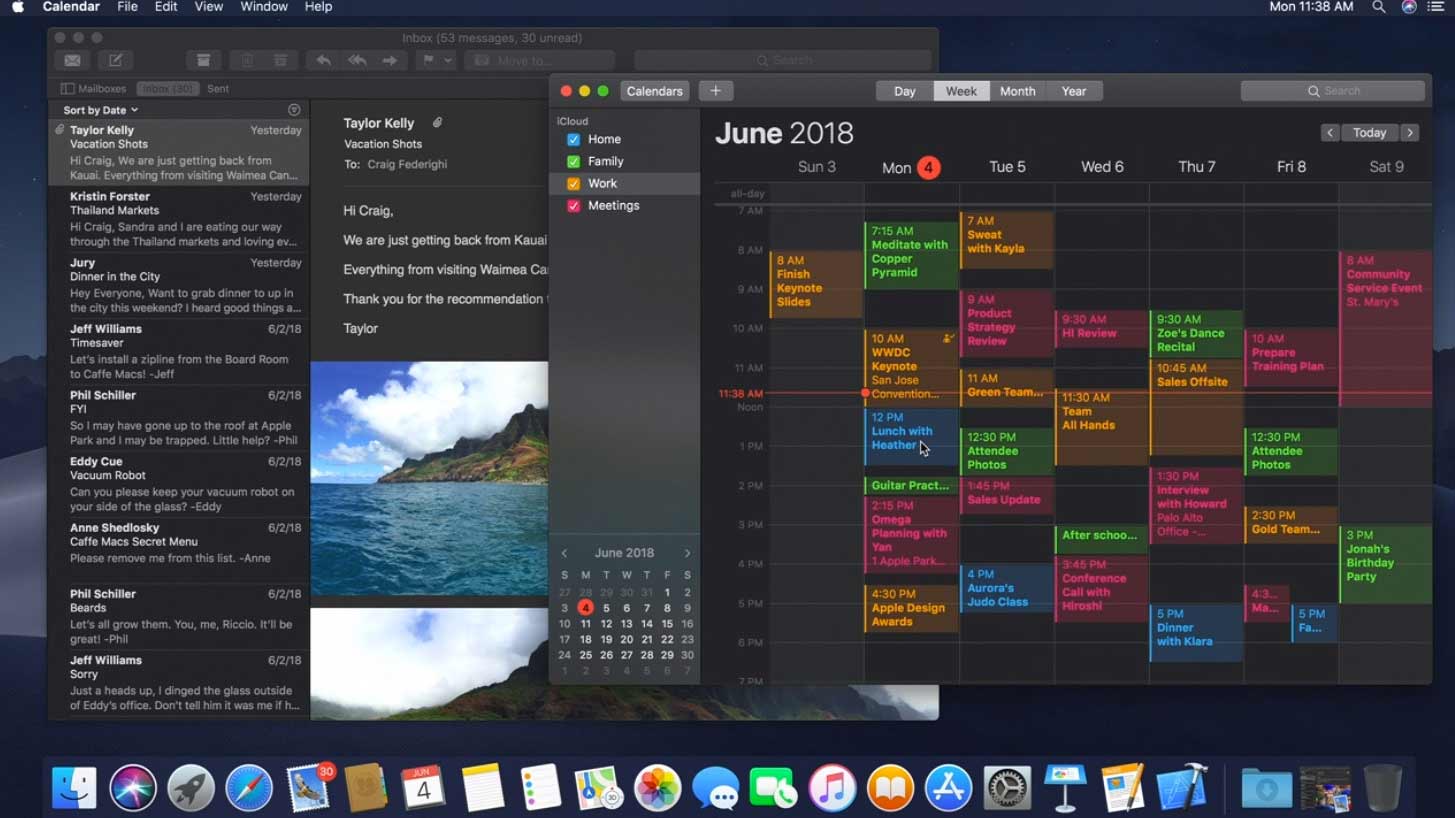This screenshot has height=818, width=1455.
Task: Toggle visibility of the Family calendar
Action: pyautogui.click(x=572, y=161)
